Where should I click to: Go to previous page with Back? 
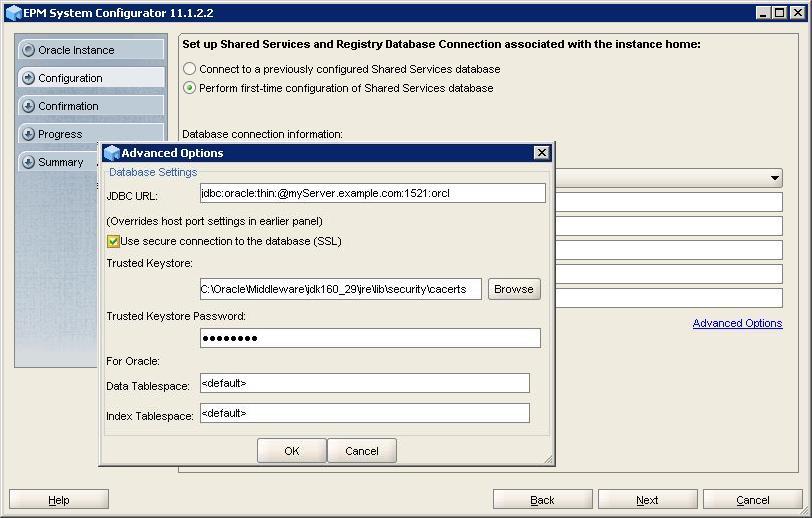[x=542, y=500]
